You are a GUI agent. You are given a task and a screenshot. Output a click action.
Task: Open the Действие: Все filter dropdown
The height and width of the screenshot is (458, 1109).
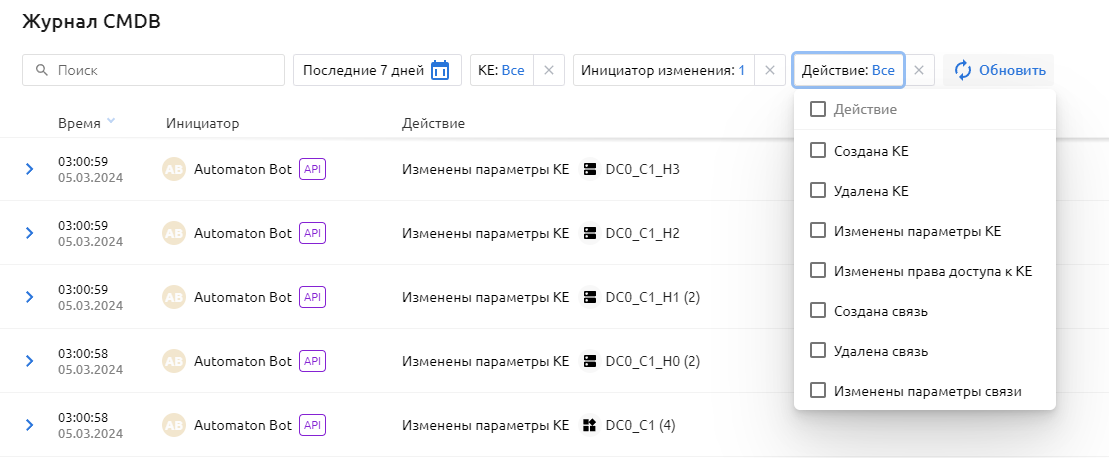[x=848, y=70]
